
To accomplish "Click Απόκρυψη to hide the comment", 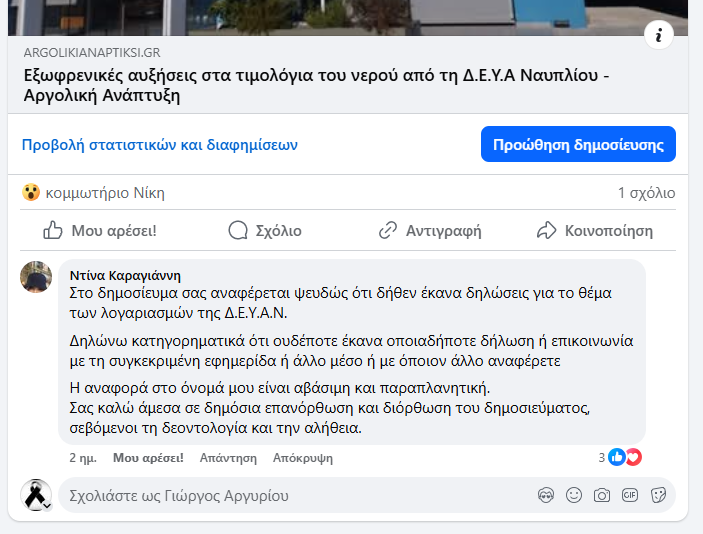I will 302,458.
